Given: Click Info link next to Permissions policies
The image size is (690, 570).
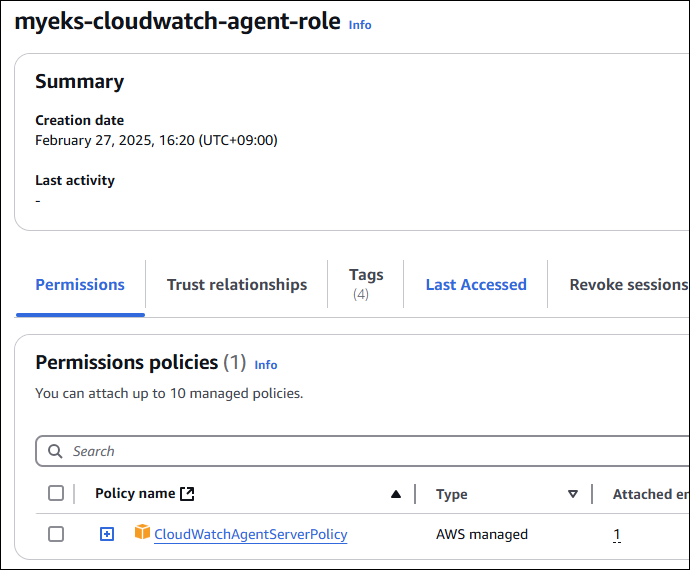Looking at the screenshot, I should pyautogui.click(x=266, y=365).
